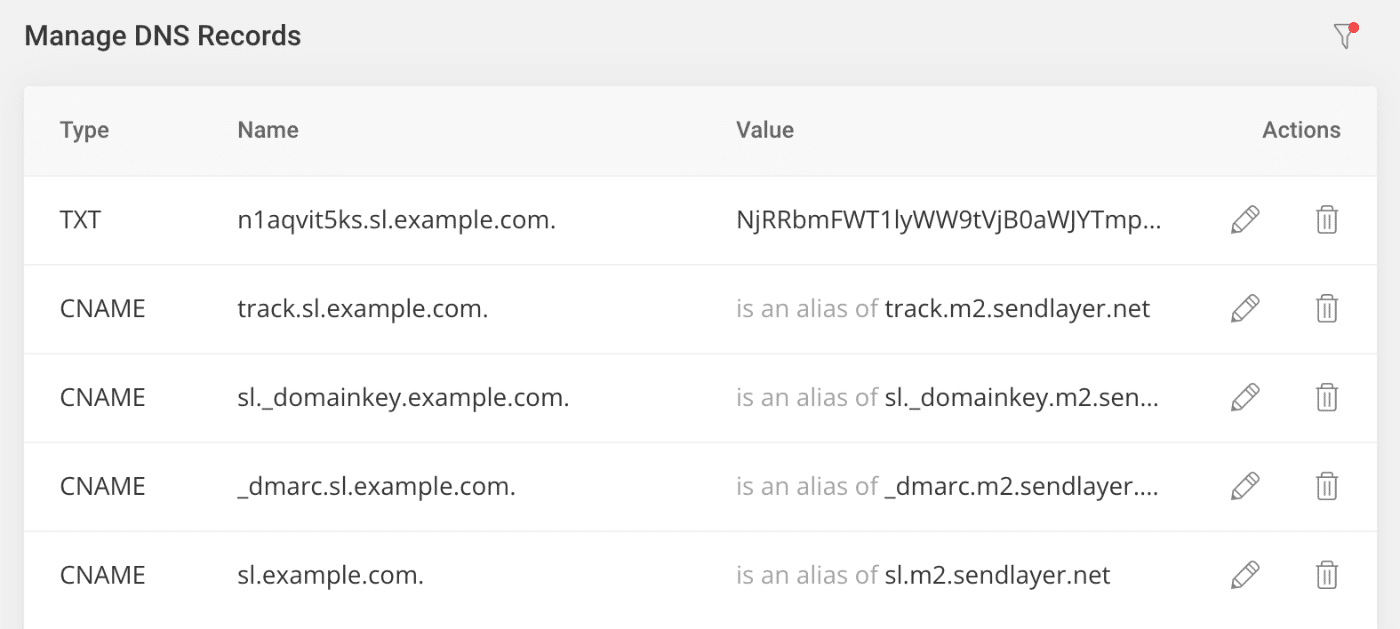Delete the track.sl.example.com CNAME record
This screenshot has height=629, width=1400.
pos(1327,308)
